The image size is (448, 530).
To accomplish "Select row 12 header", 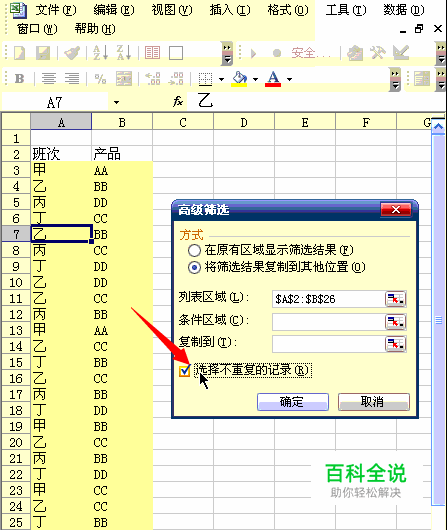I will click(x=16, y=315).
